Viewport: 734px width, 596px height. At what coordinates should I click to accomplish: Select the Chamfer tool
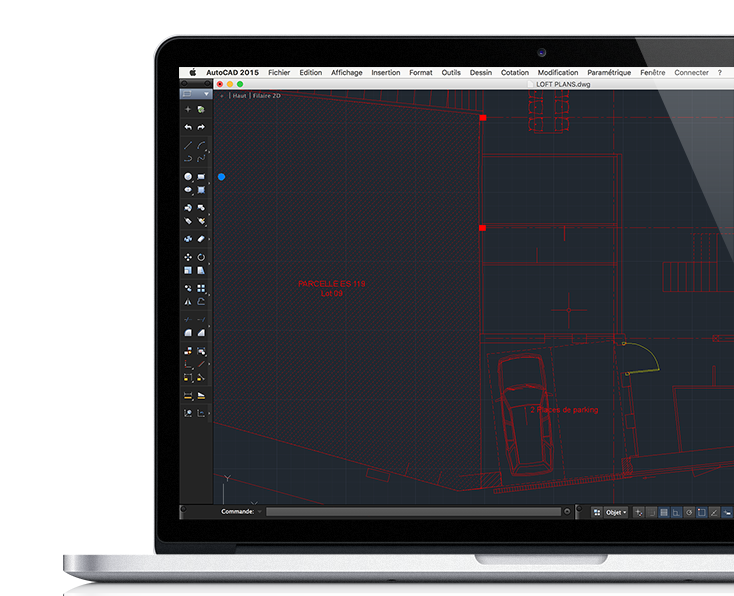[x=201, y=333]
